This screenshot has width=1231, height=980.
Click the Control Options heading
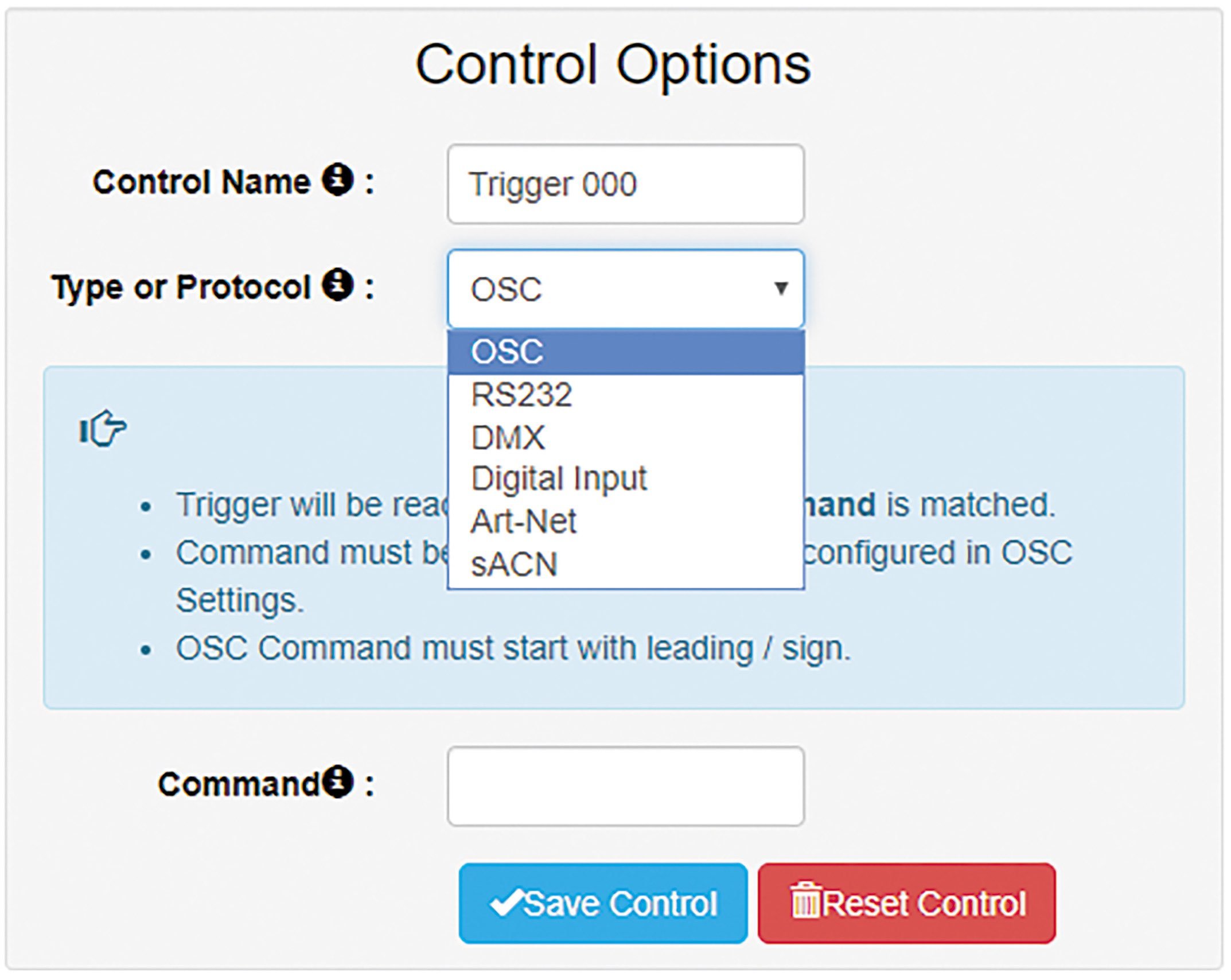tap(613, 66)
